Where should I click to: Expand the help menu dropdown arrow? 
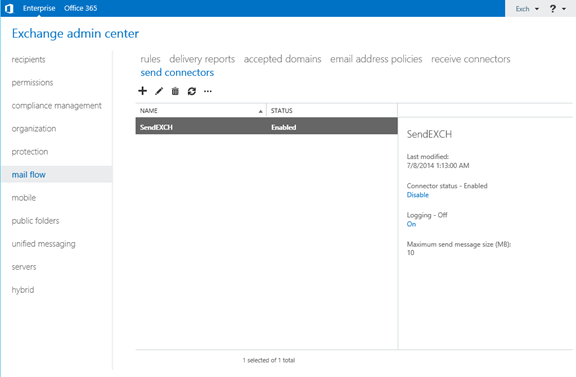564,9
